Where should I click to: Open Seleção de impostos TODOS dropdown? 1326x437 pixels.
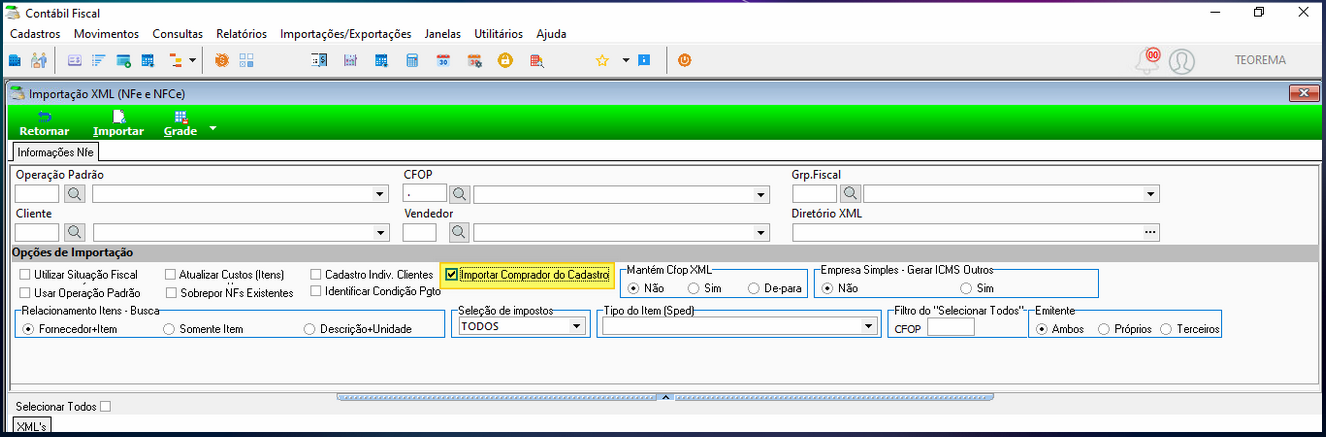[x=576, y=326]
